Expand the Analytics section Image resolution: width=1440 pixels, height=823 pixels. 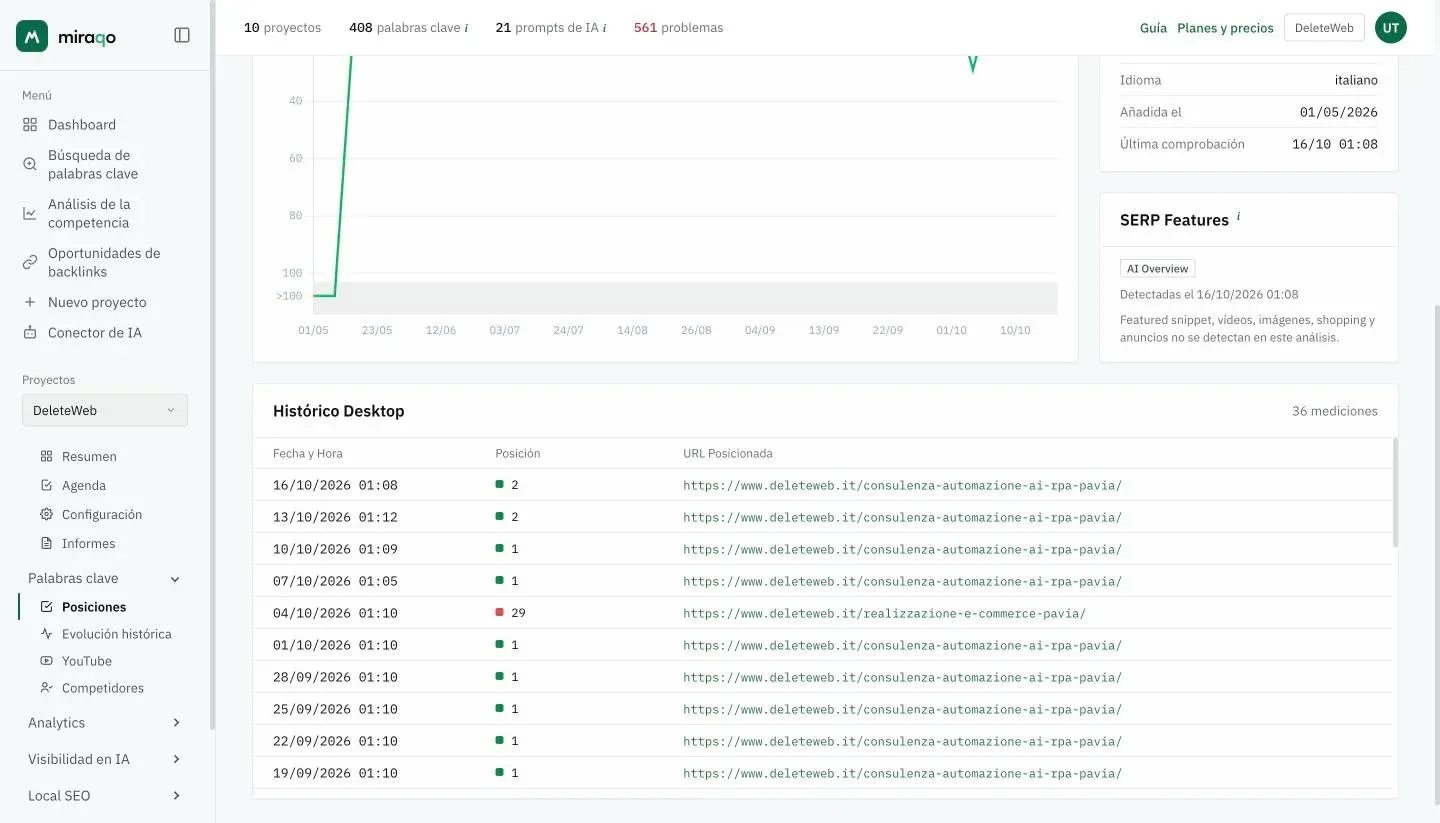[176, 723]
